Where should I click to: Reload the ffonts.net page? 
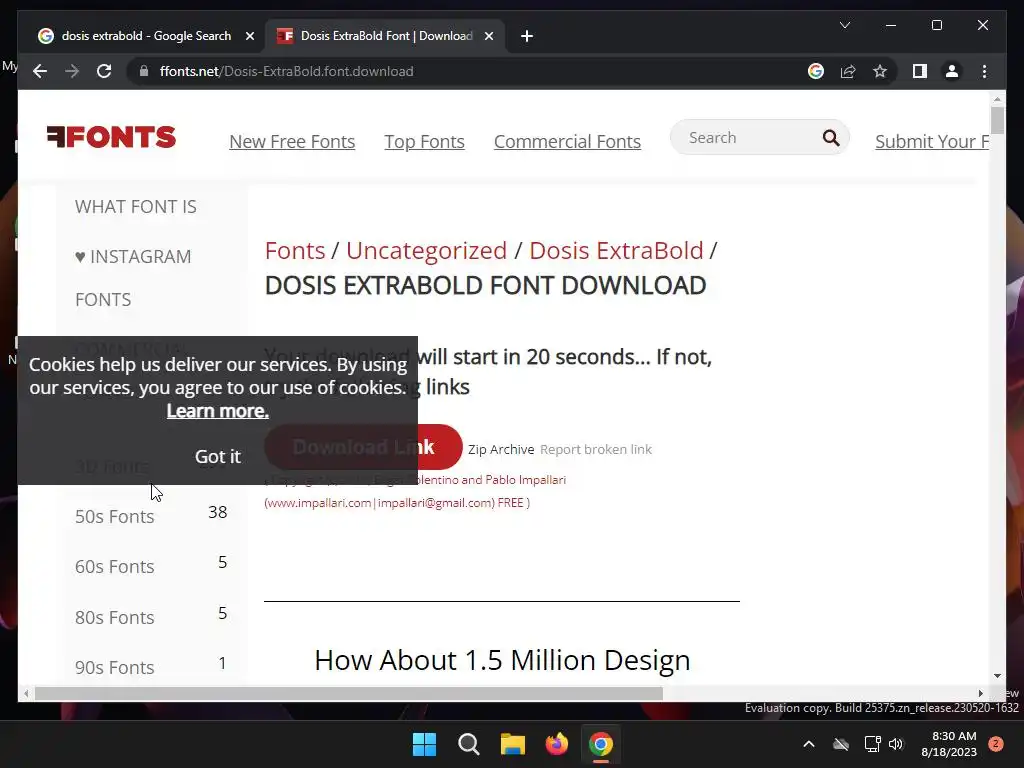pyautogui.click(x=104, y=71)
